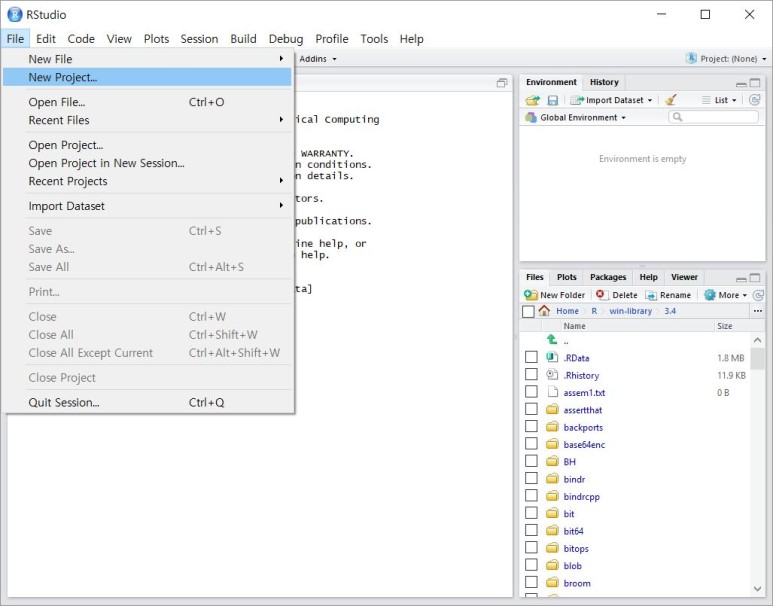Click the Home house icon in path bar
The image size is (773, 606).
[x=544, y=311]
